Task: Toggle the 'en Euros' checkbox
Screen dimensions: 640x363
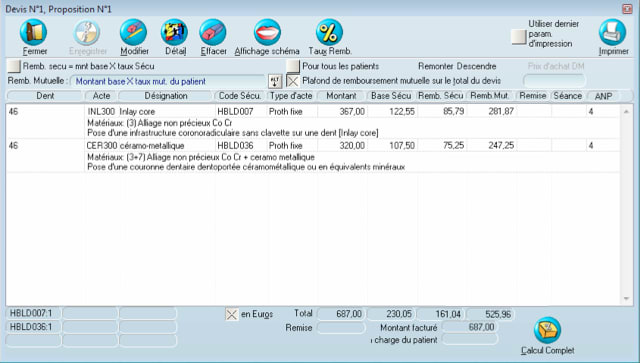Action: coord(232,314)
